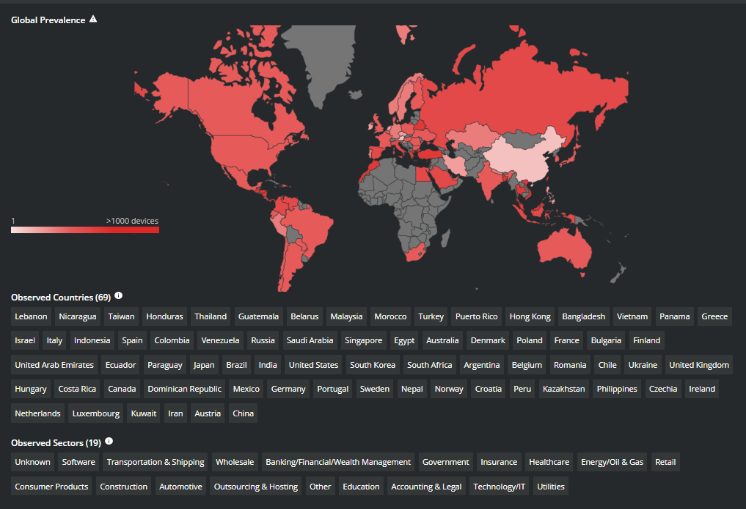The width and height of the screenshot is (746, 509).
Task: Click the Philippines tag
Action: pos(617,389)
